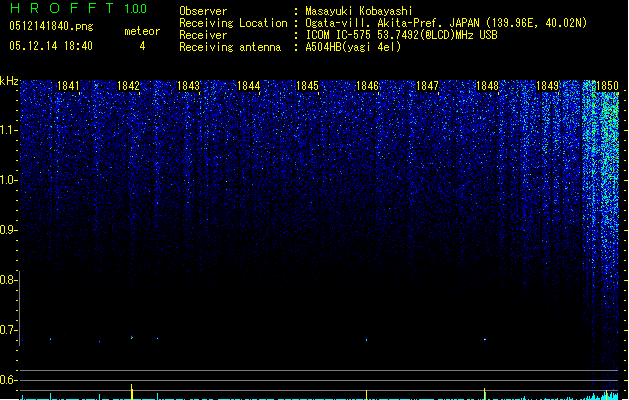The height and width of the screenshot is (400, 629).
Task: Click the meteor echo dot near 1848
Action: tap(485, 339)
